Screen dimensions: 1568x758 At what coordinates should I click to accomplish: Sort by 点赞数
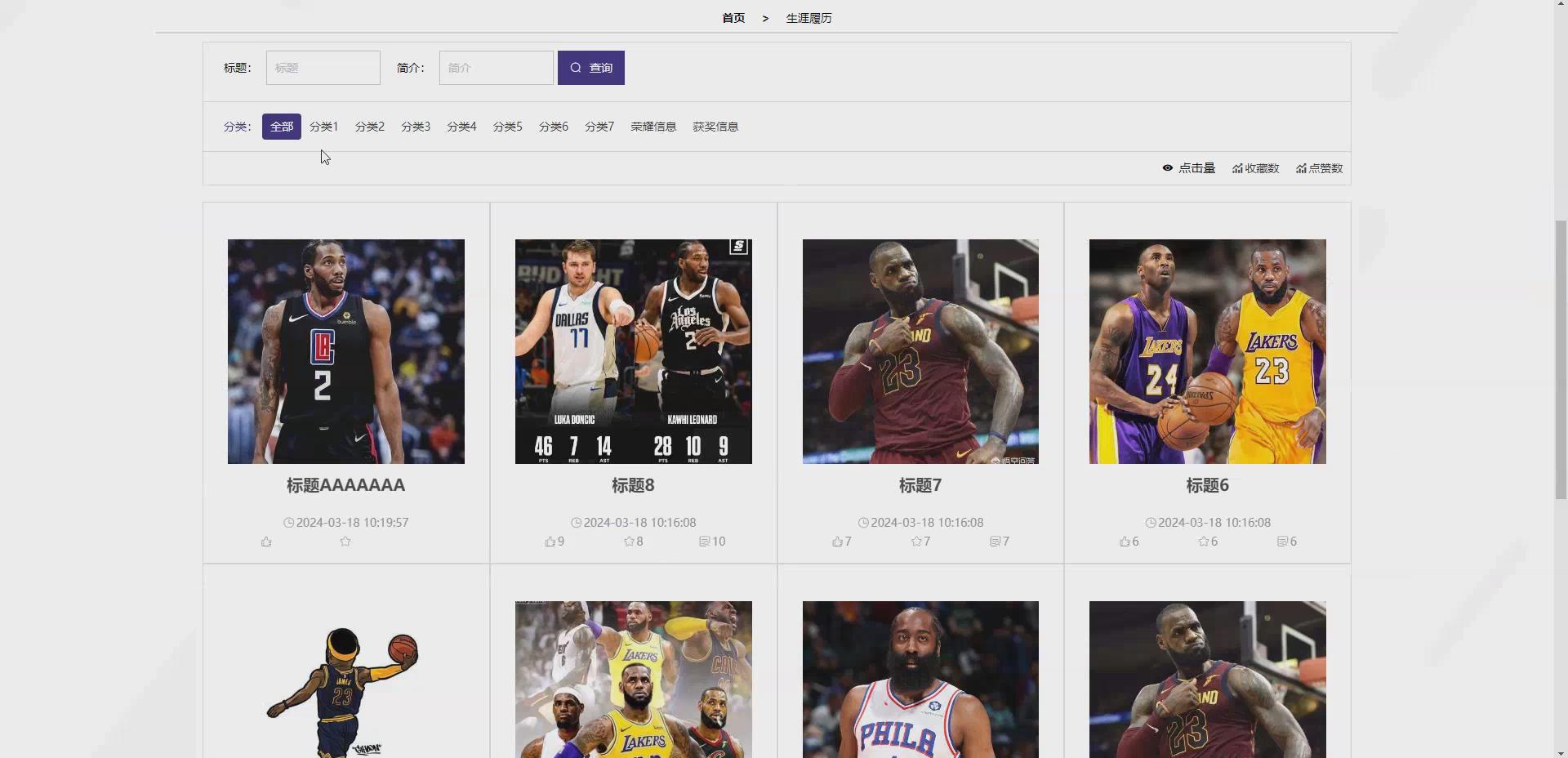(x=1319, y=168)
